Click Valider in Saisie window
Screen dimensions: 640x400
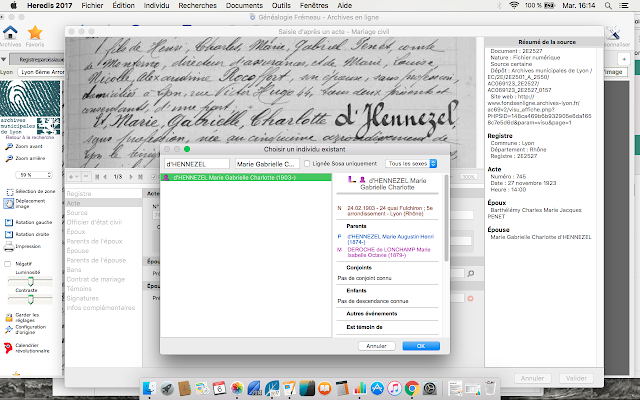pyautogui.click(x=576, y=378)
